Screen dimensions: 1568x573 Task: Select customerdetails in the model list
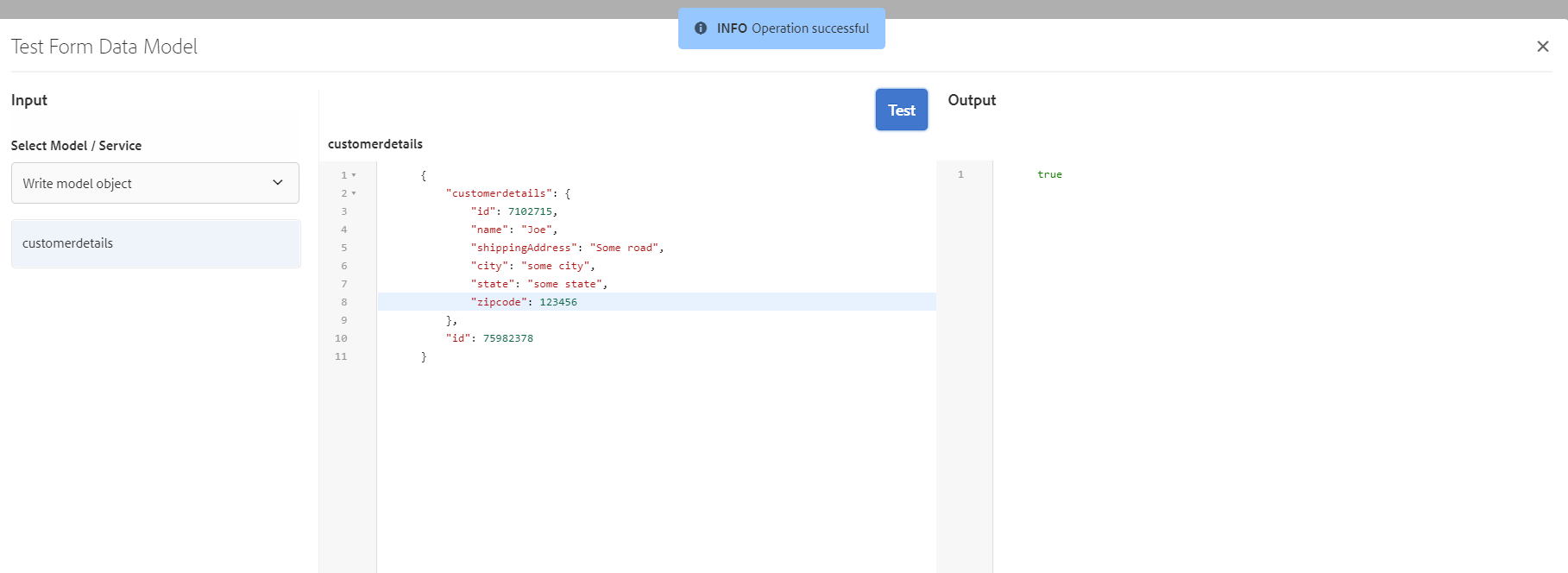point(155,243)
